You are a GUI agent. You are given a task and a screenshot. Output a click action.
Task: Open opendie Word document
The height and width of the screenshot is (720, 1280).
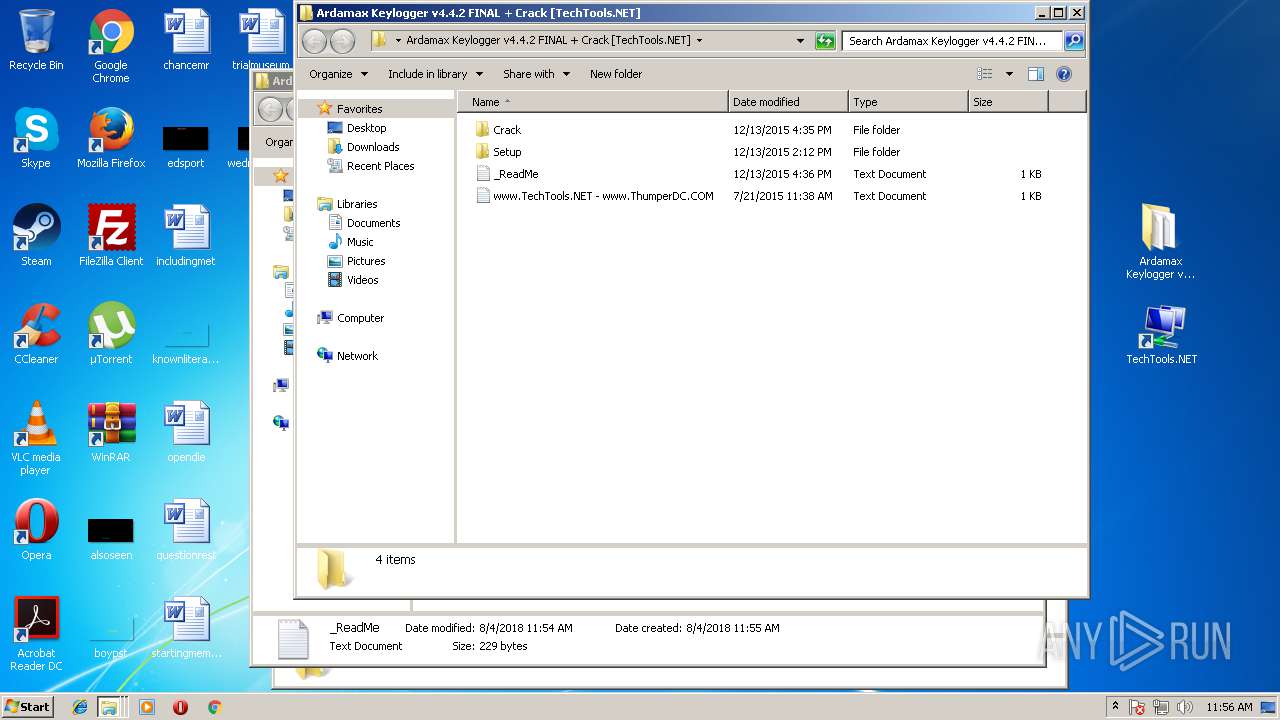pos(186,432)
